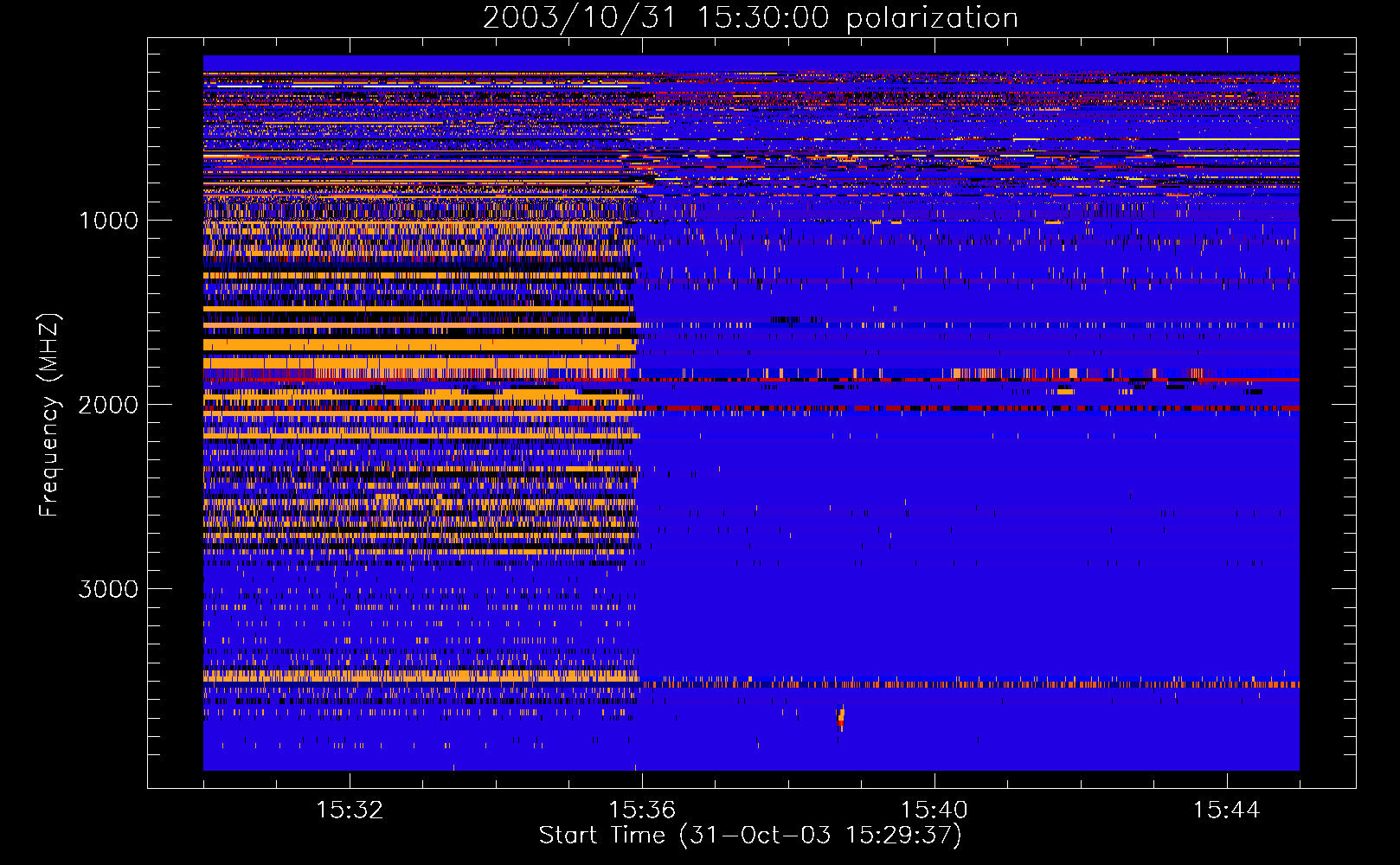Image resolution: width=1400 pixels, height=865 pixels.
Task: Click the 15:44 time tick label
Action: coord(1226,811)
